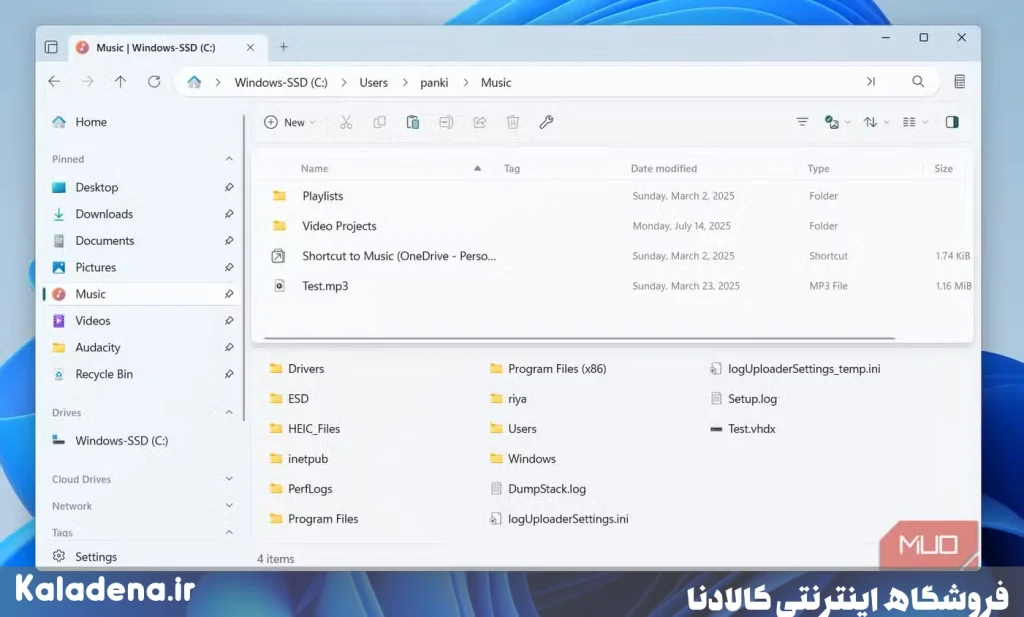1024x617 pixels.
Task: Open the sort order dropdown
Action: click(x=876, y=122)
